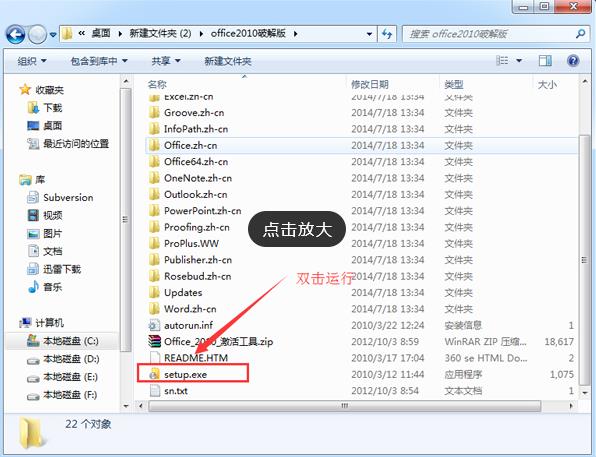Click 新建文件夹 (2) in the breadcrumb
This screenshot has width=596, height=457.
point(160,33)
